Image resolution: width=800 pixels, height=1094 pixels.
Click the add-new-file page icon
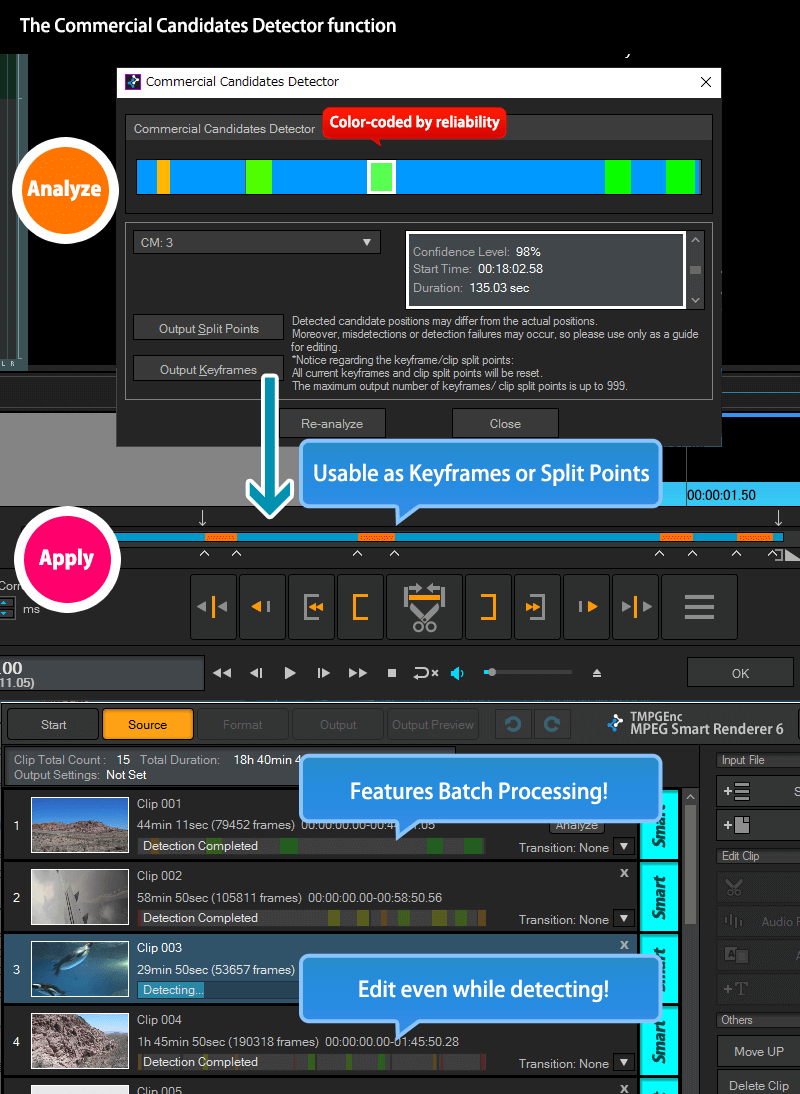click(737, 825)
